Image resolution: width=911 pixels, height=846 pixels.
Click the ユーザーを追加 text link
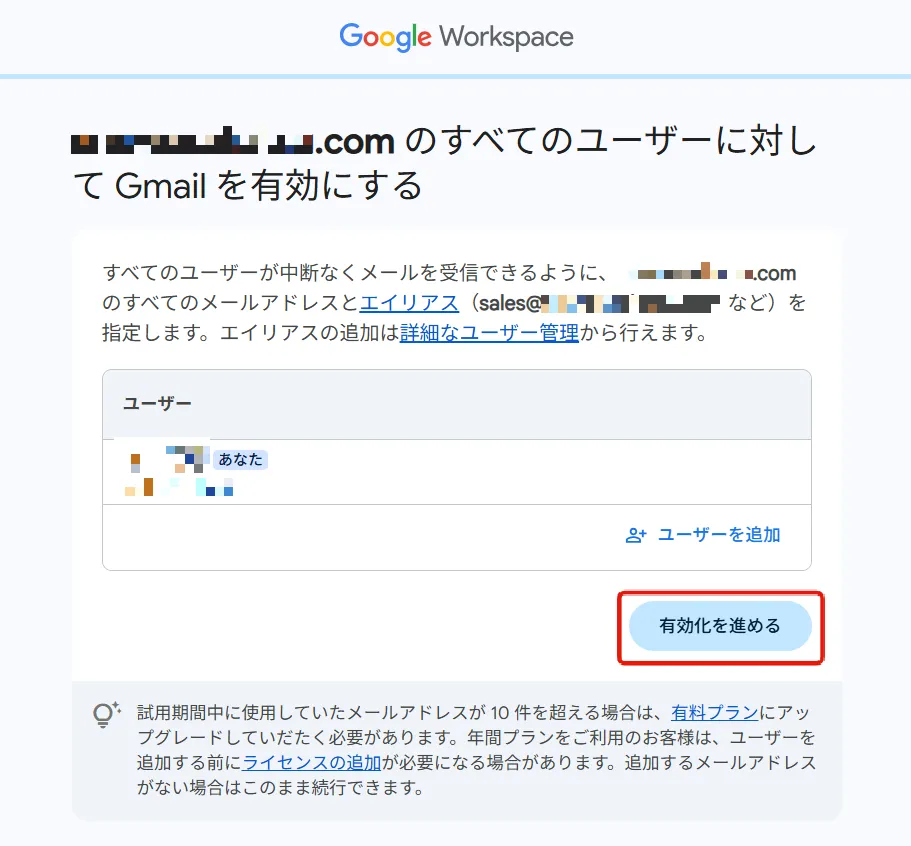coord(719,535)
